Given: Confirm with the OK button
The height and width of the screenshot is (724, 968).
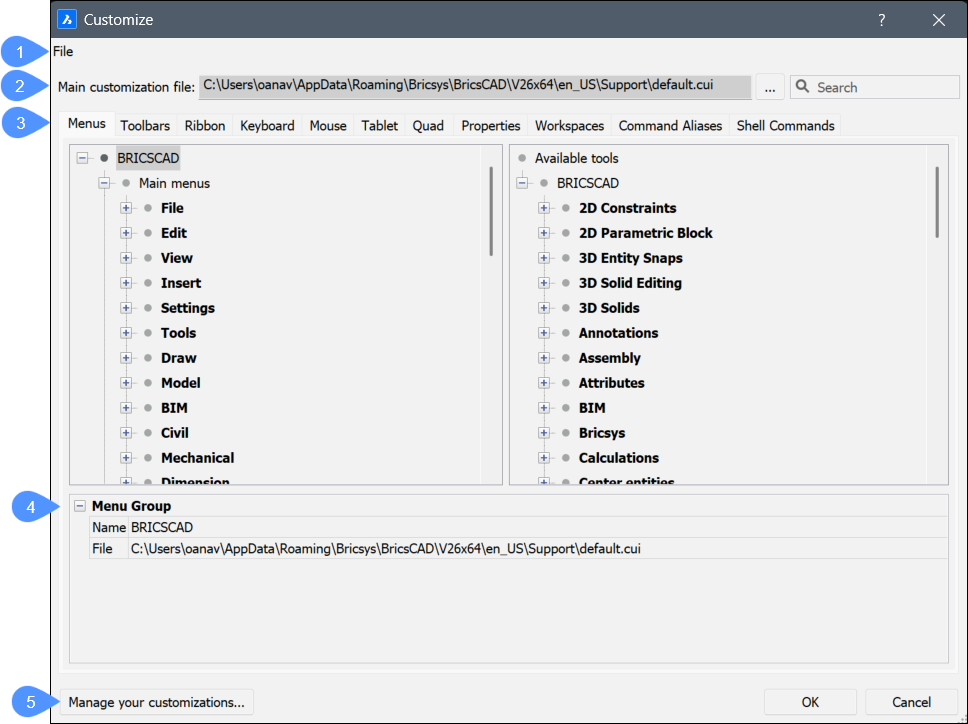Looking at the screenshot, I should pyautogui.click(x=810, y=702).
